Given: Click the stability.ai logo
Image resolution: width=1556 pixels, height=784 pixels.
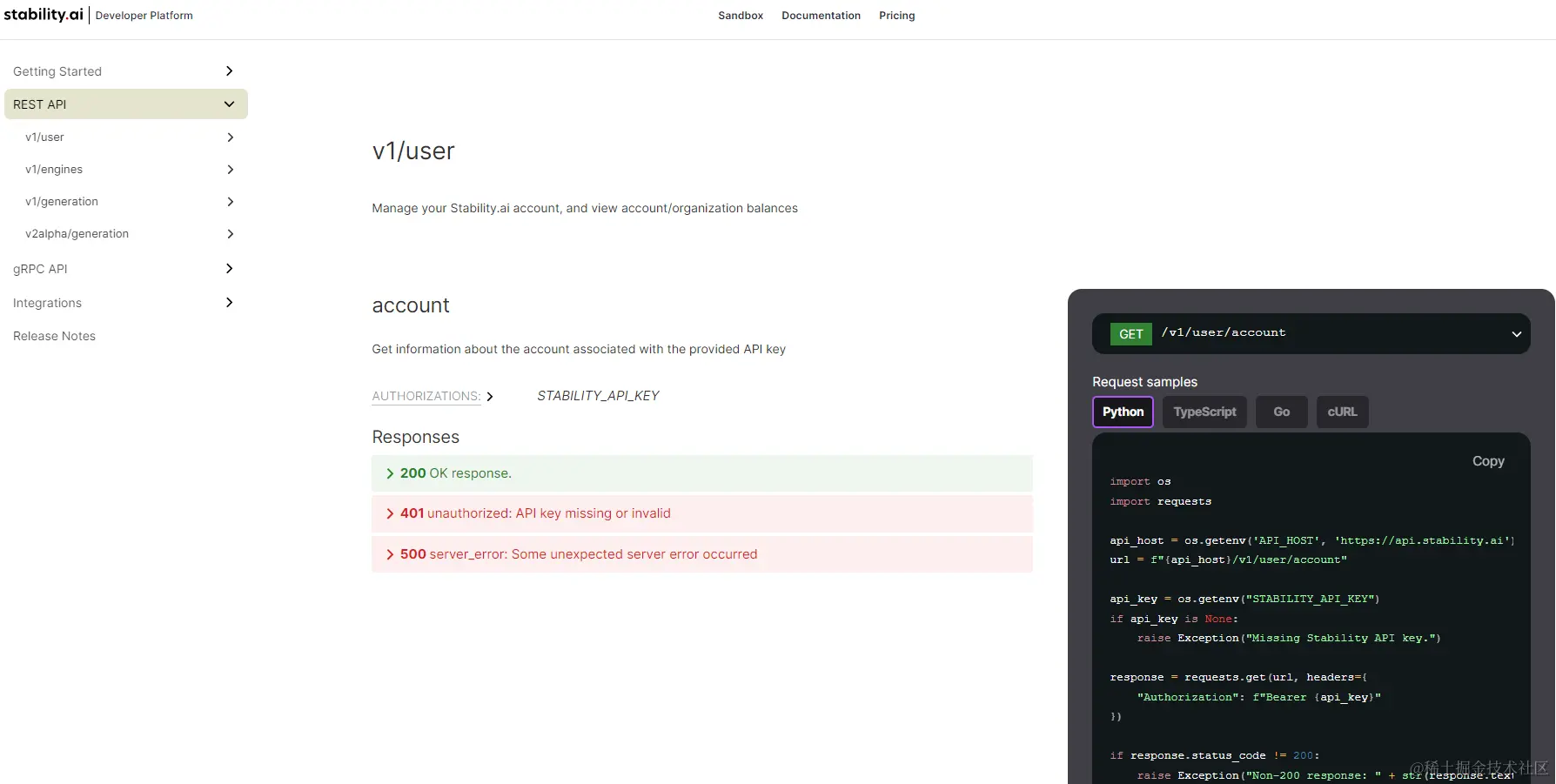Looking at the screenshot, I should point(44,15).
